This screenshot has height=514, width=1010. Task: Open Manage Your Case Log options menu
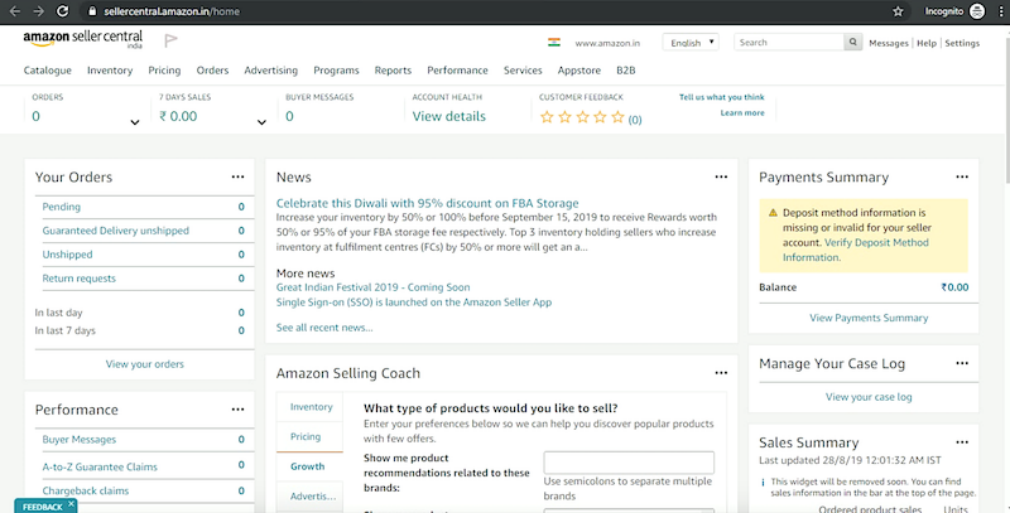[962, 363]
